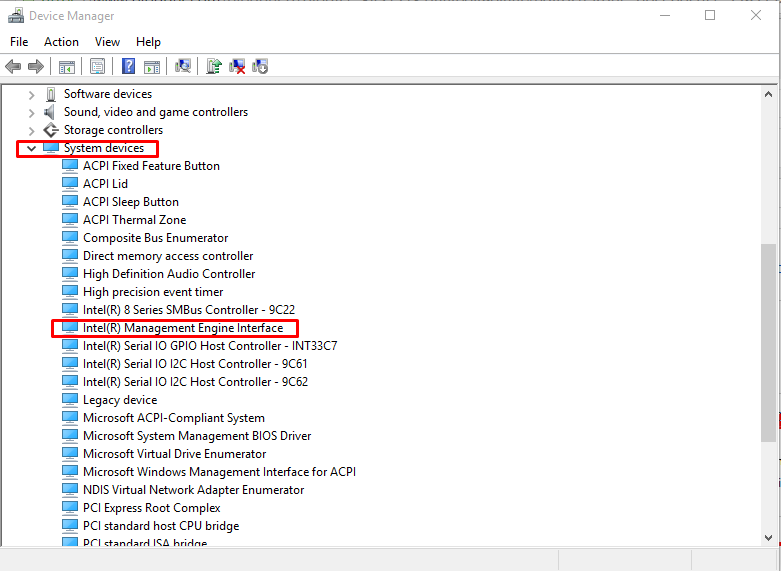
Task: Select Storage controllers category label
Action: tap(113, 130)
